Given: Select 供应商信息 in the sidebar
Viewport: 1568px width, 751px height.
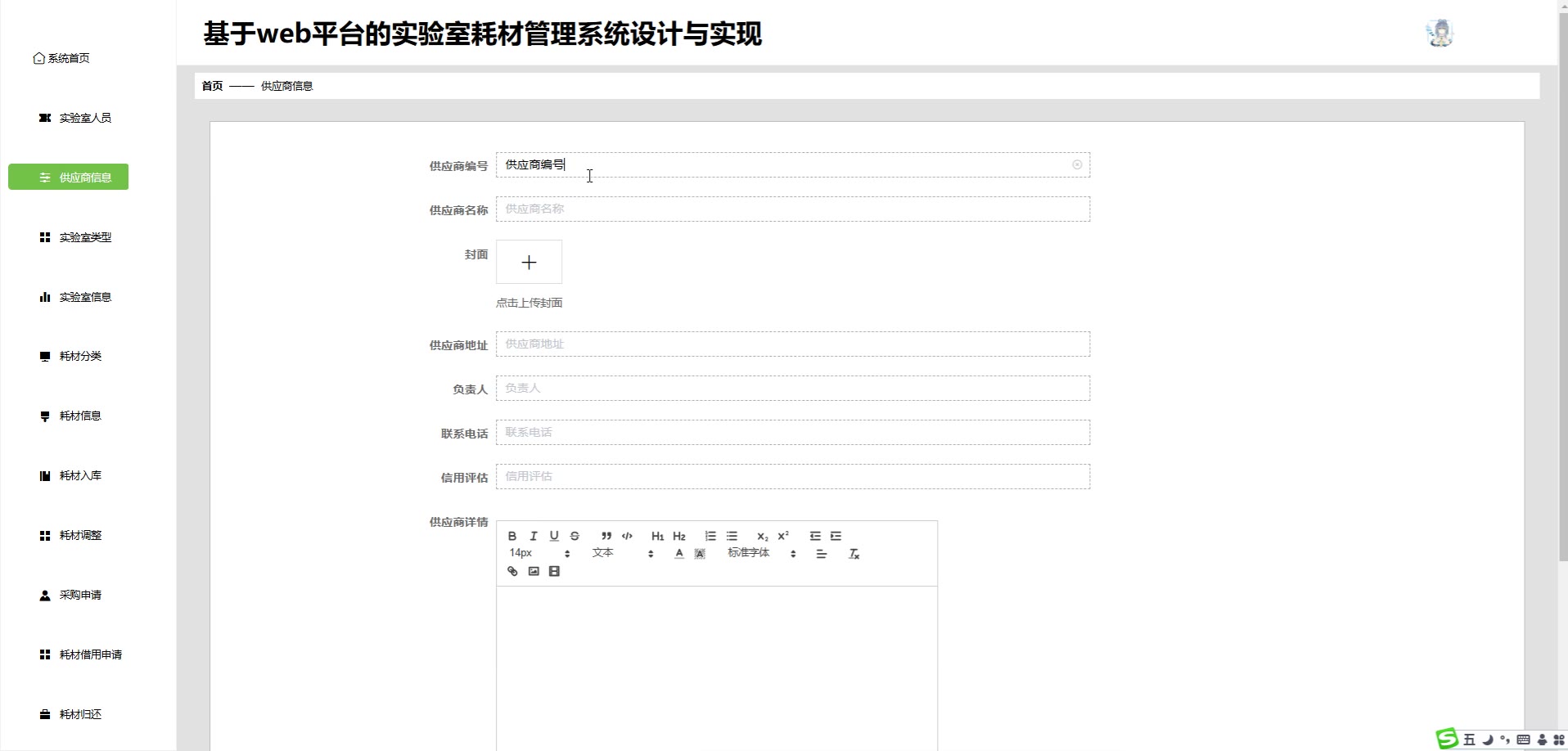Looking at the screenshot, I should tap(68, 177).
